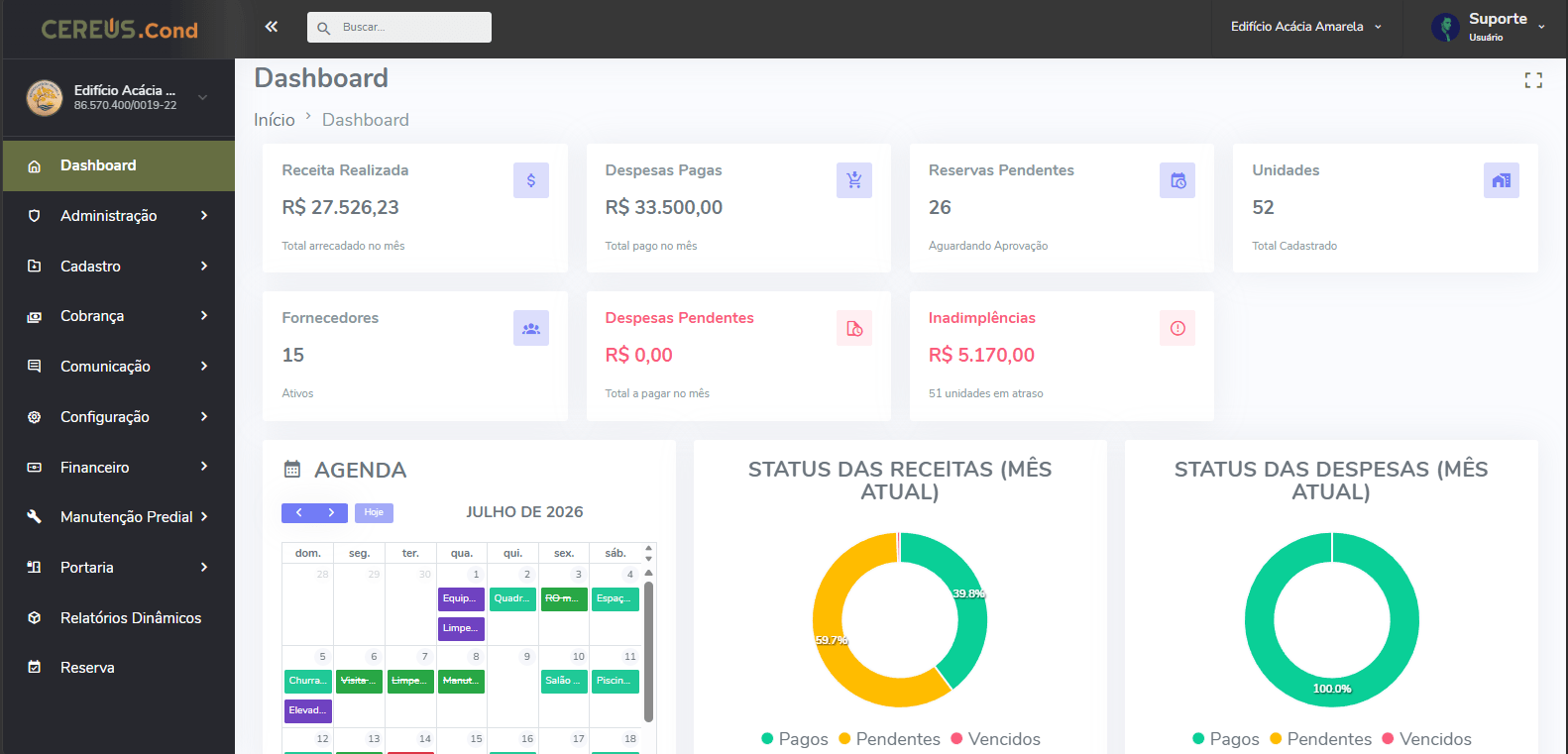Focus the Buscar search field
Screen dimensions: 1568x754
(399, 28)
